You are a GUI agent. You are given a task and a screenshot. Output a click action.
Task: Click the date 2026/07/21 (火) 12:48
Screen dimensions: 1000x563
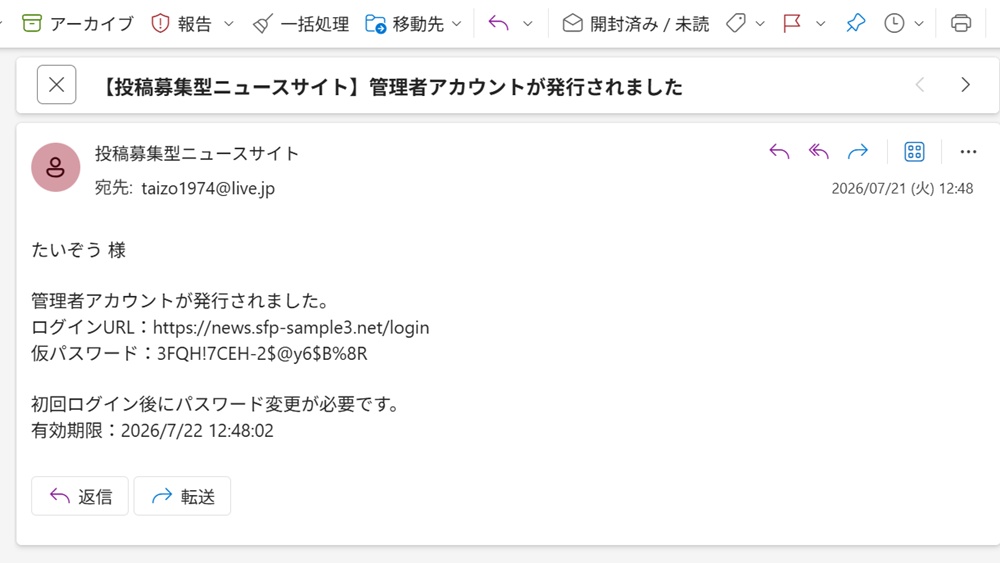point(902,189)
